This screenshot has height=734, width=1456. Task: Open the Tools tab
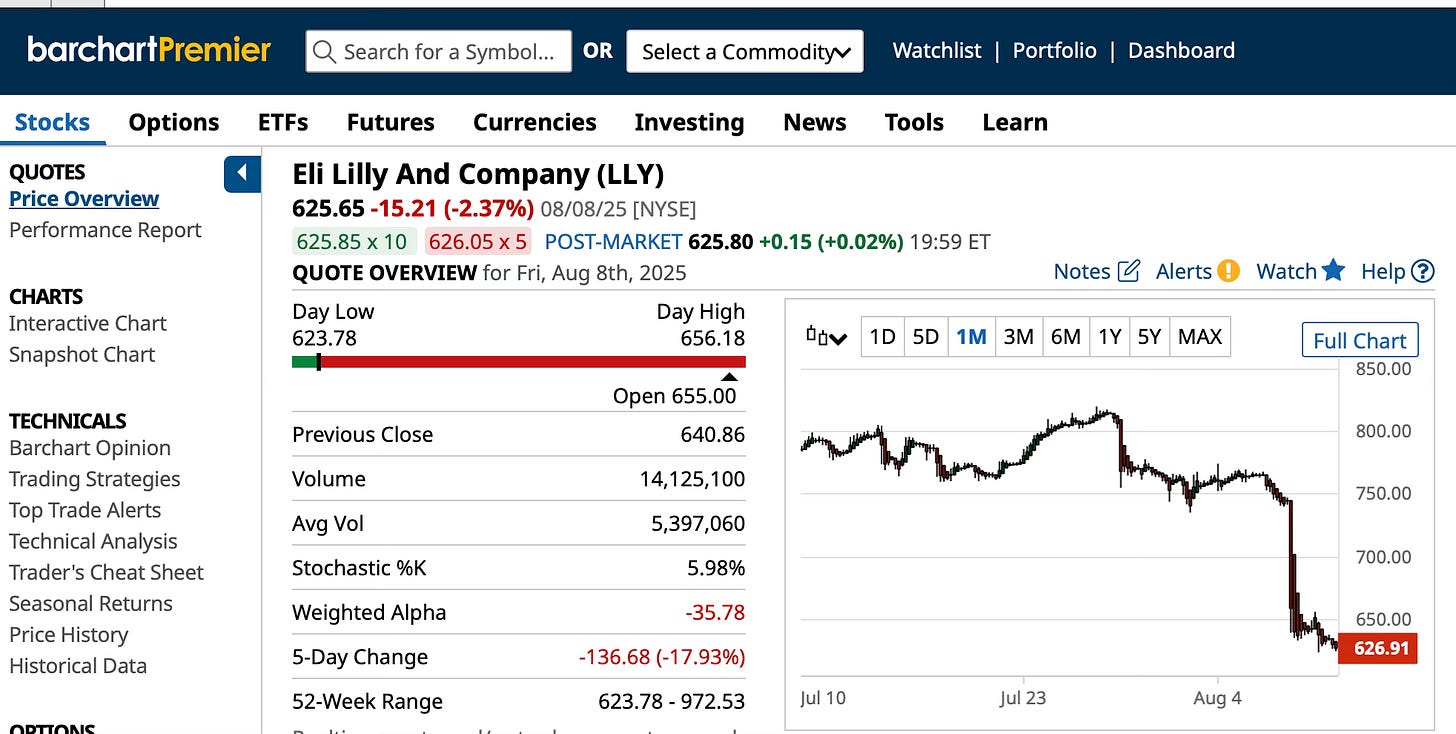[x=914, y=122]
